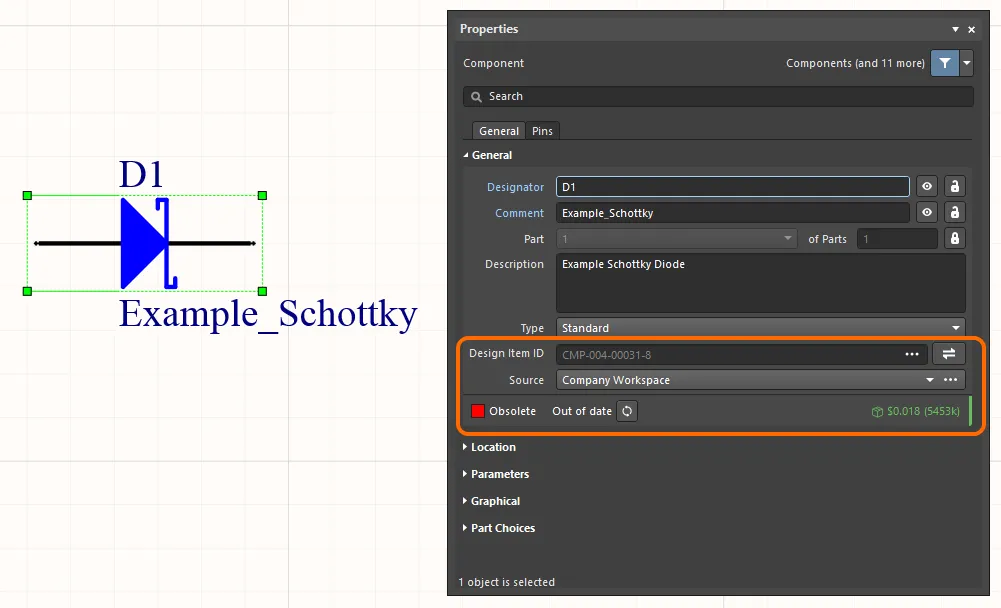The width and height of the screenshot is (1001, 608).
Task: Click the Out of date status text
Action: click(582, 411)
